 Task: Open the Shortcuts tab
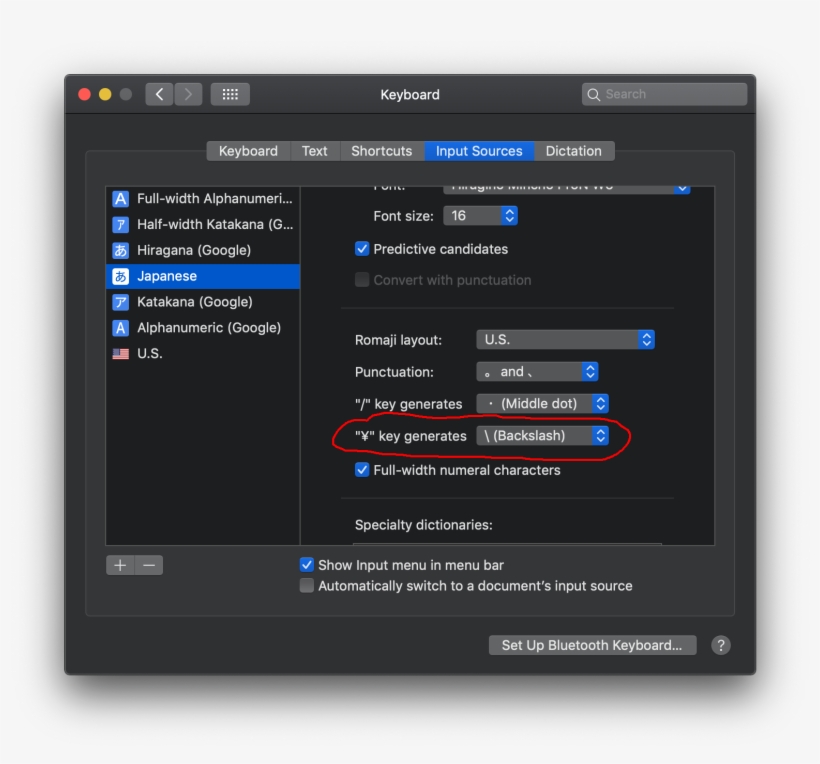(x=382, y=150)
